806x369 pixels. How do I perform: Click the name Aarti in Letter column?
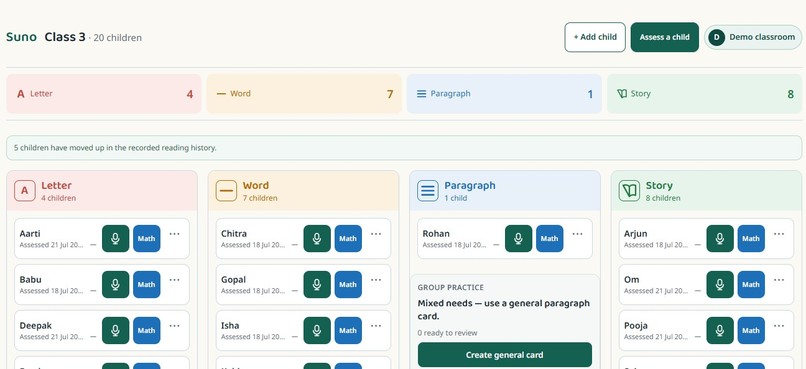pyautogui.click(x=30, y=233)
